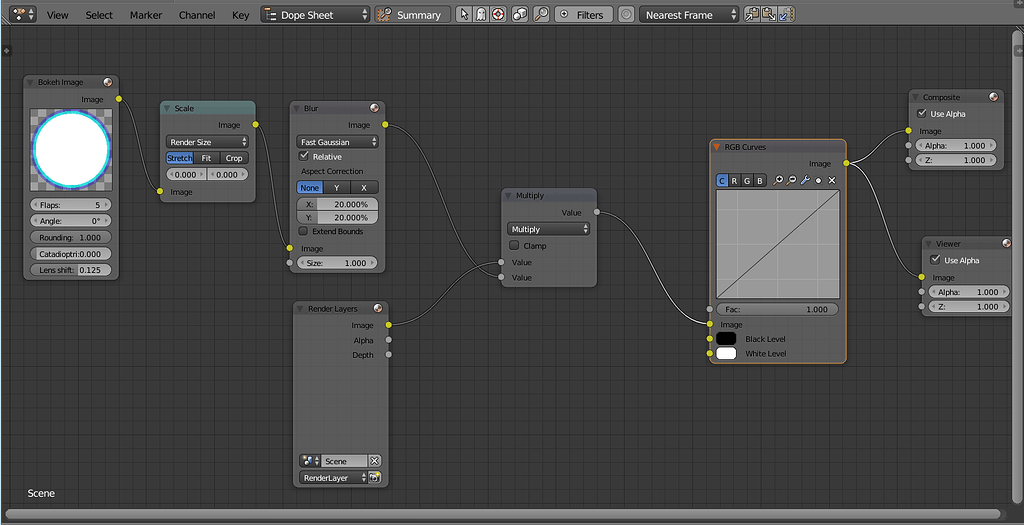Open the Key menu
The image size is (1024, 525).
click(x=240, y=14)
